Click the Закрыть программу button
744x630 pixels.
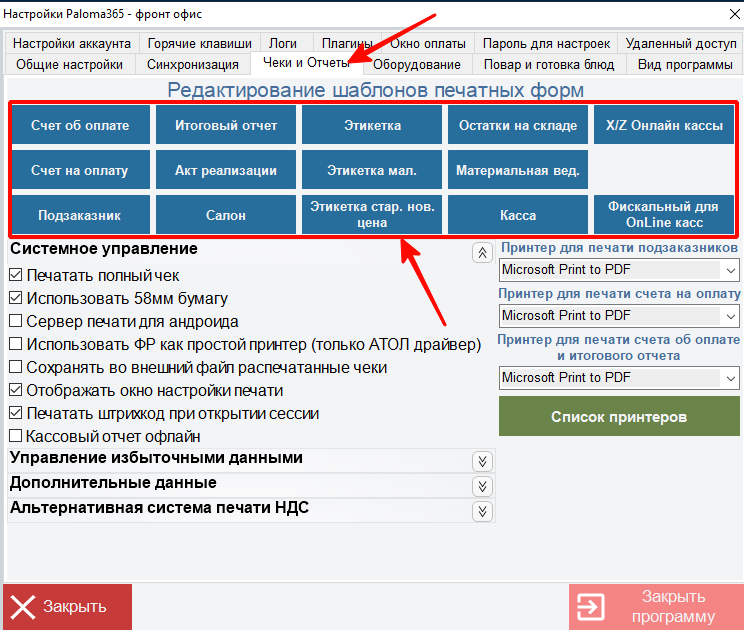tap(656, 607)
